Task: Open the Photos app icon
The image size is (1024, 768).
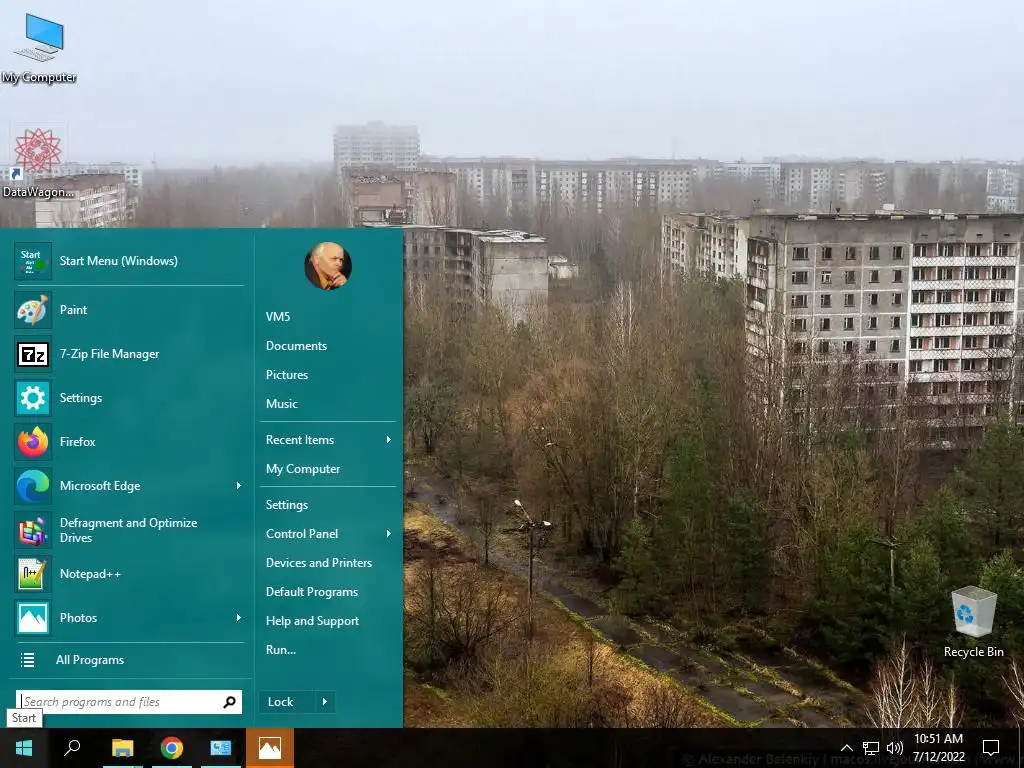Action: click(33, 618)
